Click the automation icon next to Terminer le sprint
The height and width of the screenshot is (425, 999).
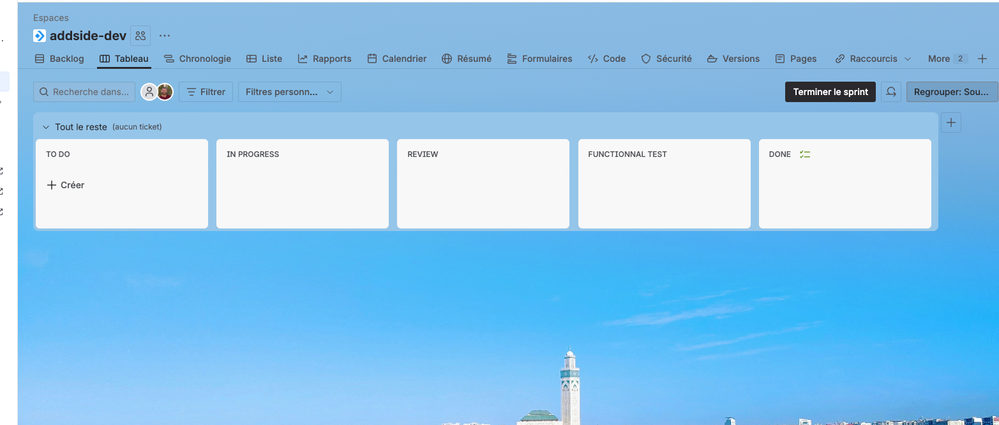pyautogui.click(x=891, y=92)
